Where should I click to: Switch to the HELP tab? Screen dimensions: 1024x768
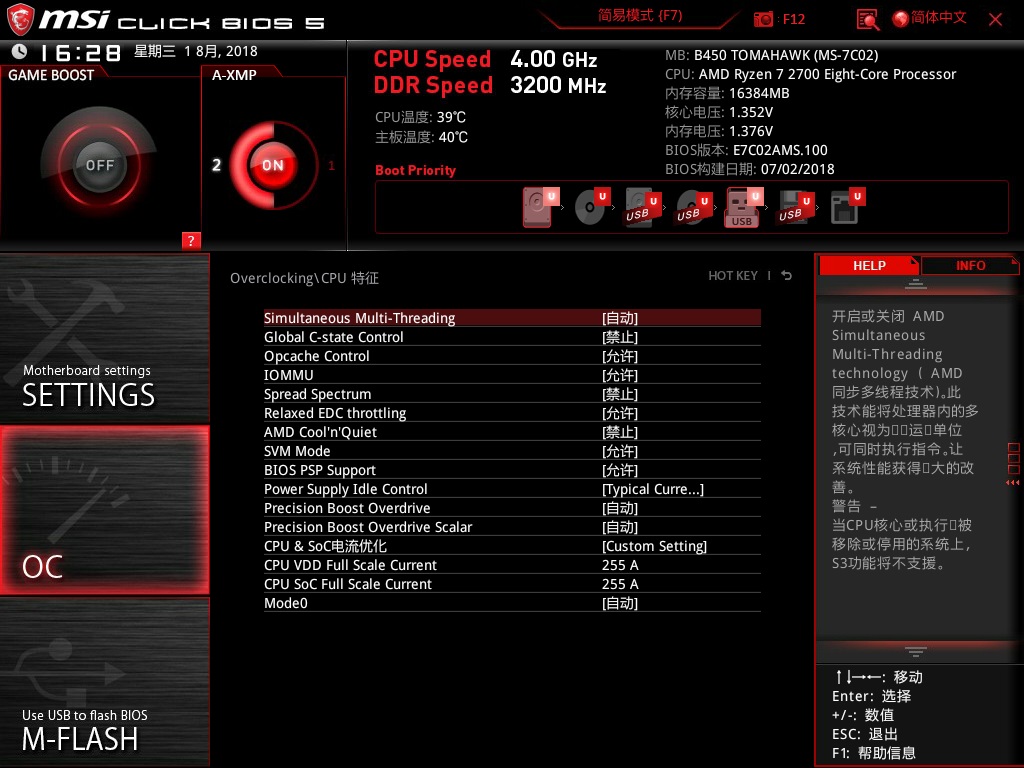point(869,265)
